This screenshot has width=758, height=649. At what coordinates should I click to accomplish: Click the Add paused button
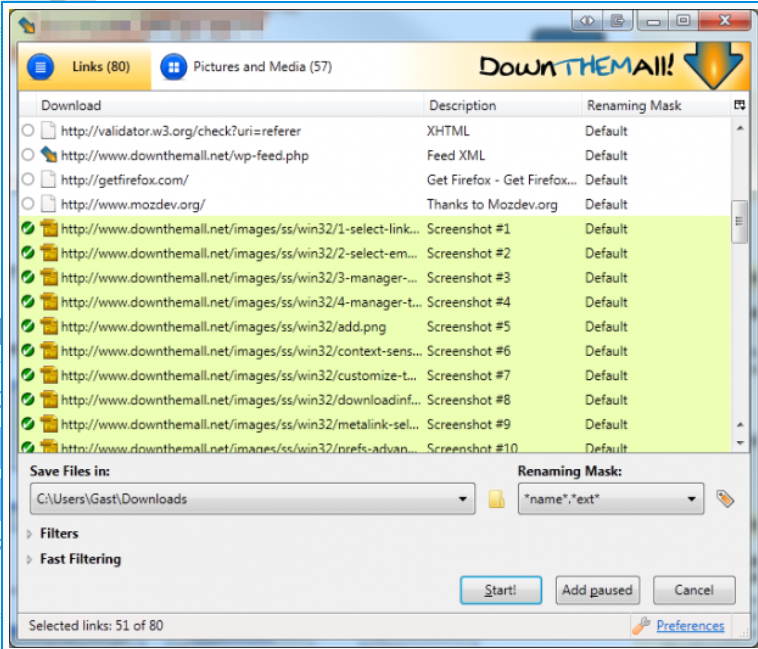pyautogui.click(x=598, y=590)
